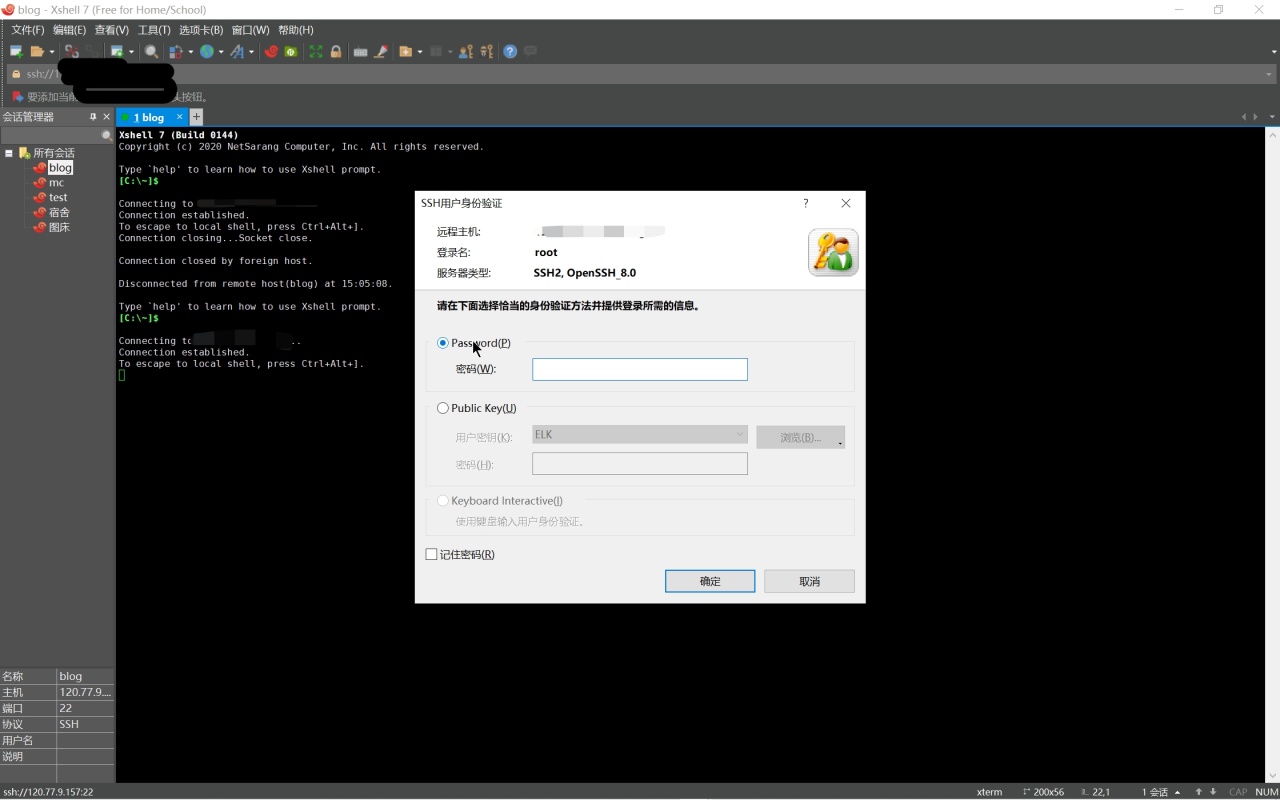1280x800 pixels.
Task: Select the 图床 session
Action: click(59, 228)
